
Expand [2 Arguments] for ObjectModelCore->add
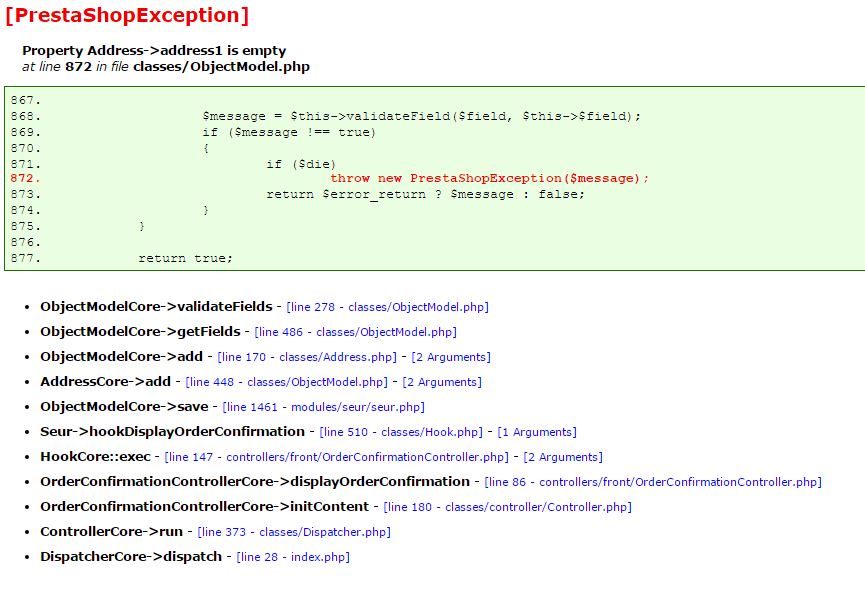(x=451, y=357)
